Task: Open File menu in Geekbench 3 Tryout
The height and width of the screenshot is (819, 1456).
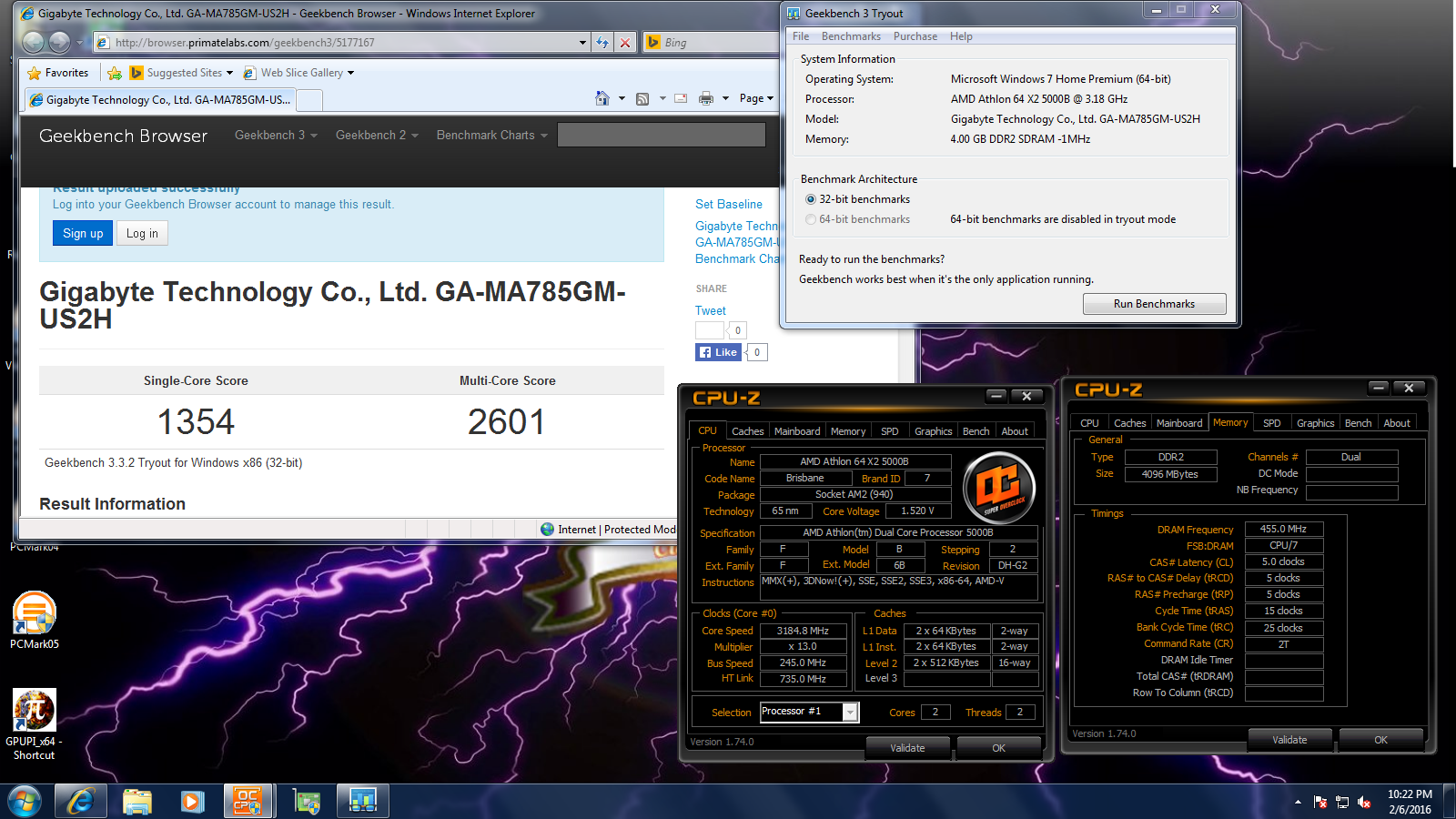Action: 801,36
